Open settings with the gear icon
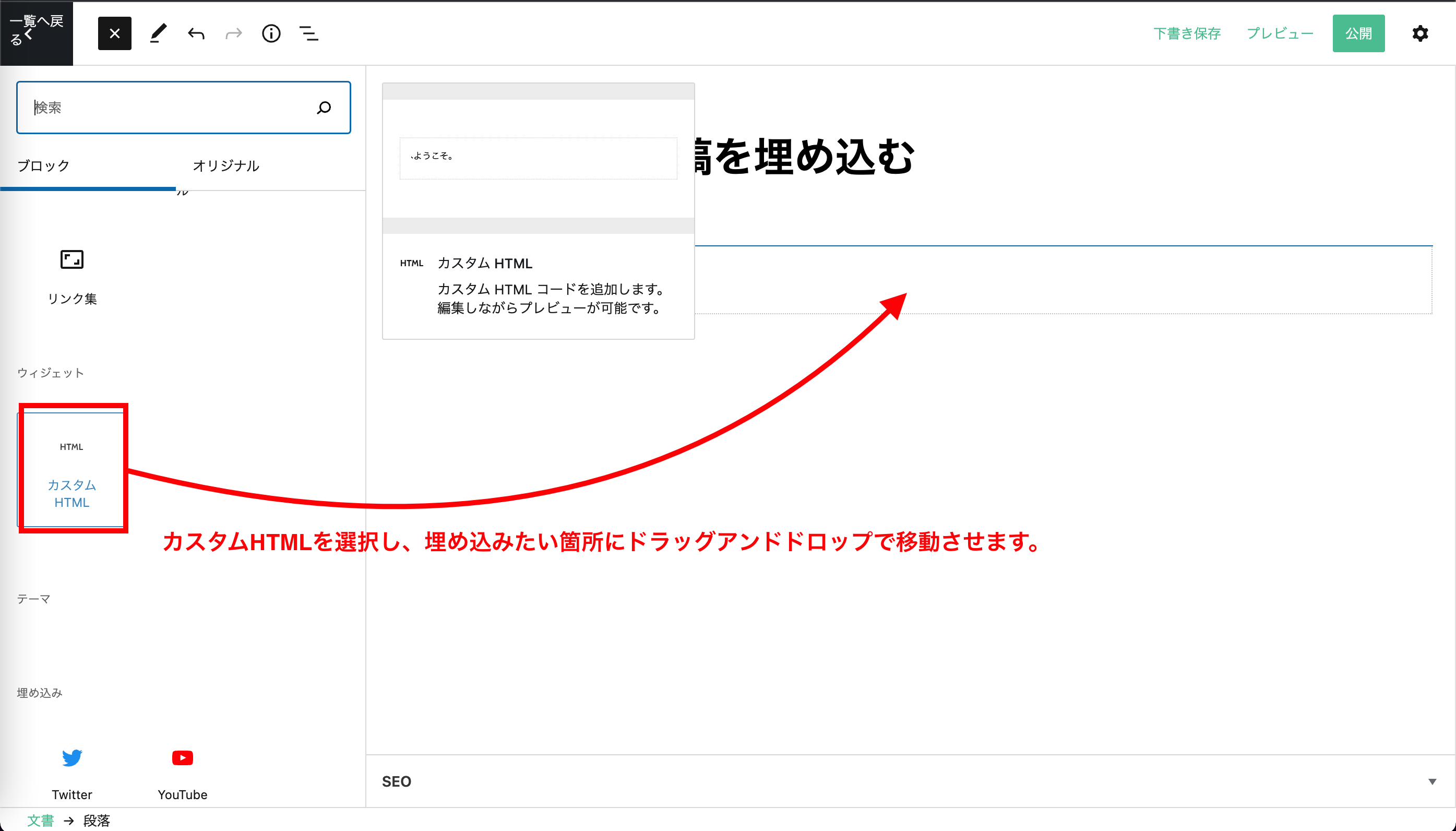This screenshot has height=831, width=1456. [x=1419, y=34]
